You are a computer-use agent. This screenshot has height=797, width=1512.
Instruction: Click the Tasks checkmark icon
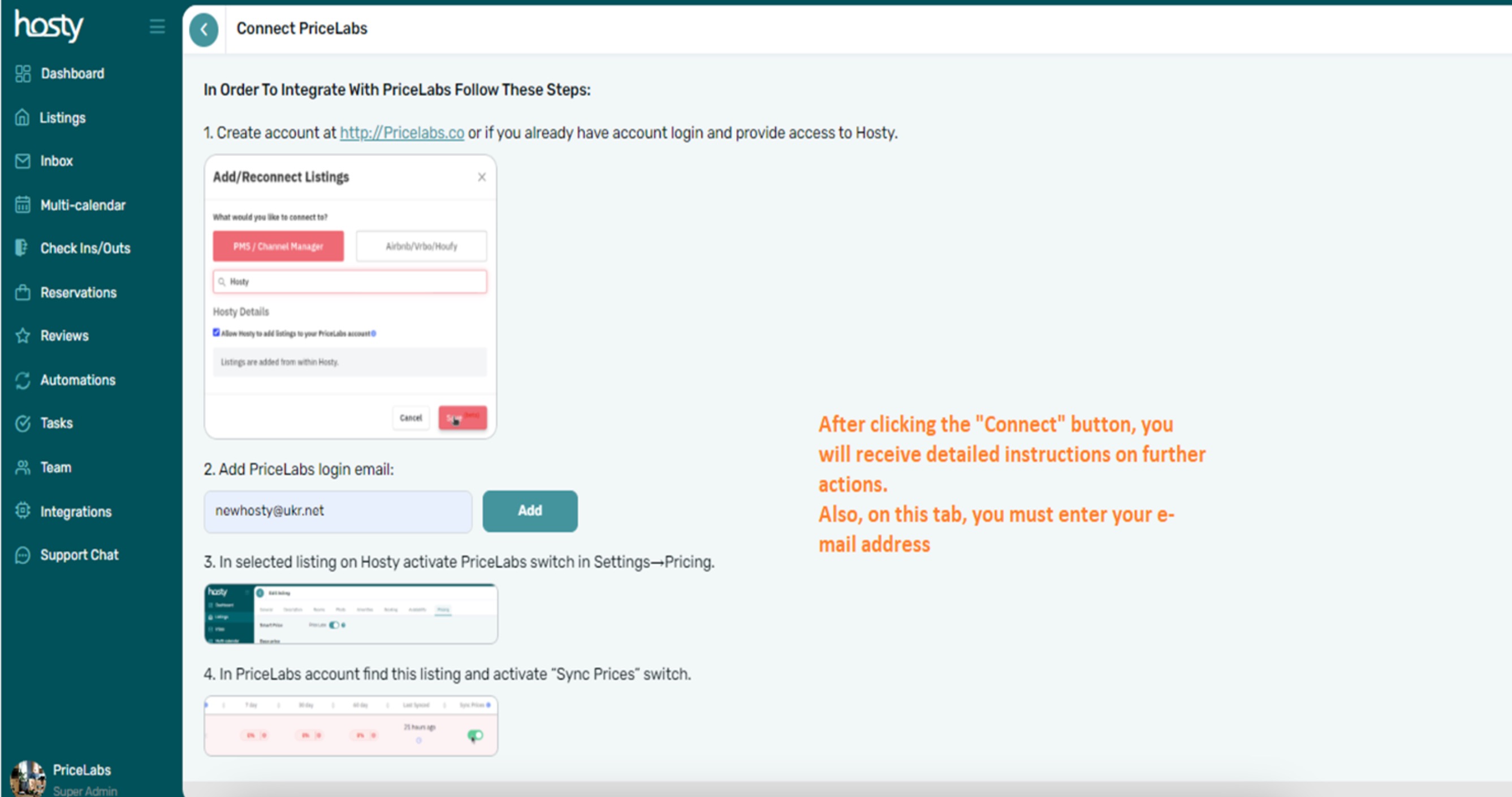pyautogui.click(x=22, y=423)
